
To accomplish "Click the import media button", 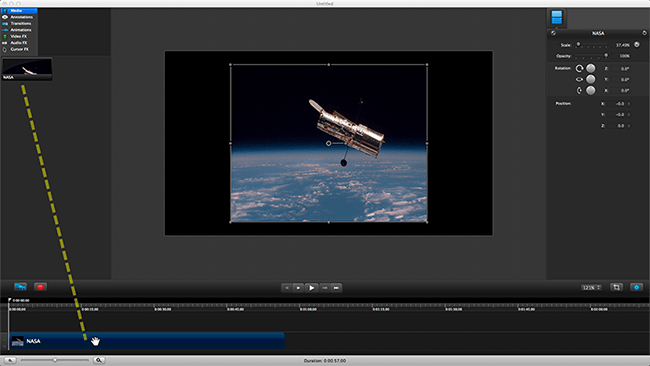I will tap(20, 287).
